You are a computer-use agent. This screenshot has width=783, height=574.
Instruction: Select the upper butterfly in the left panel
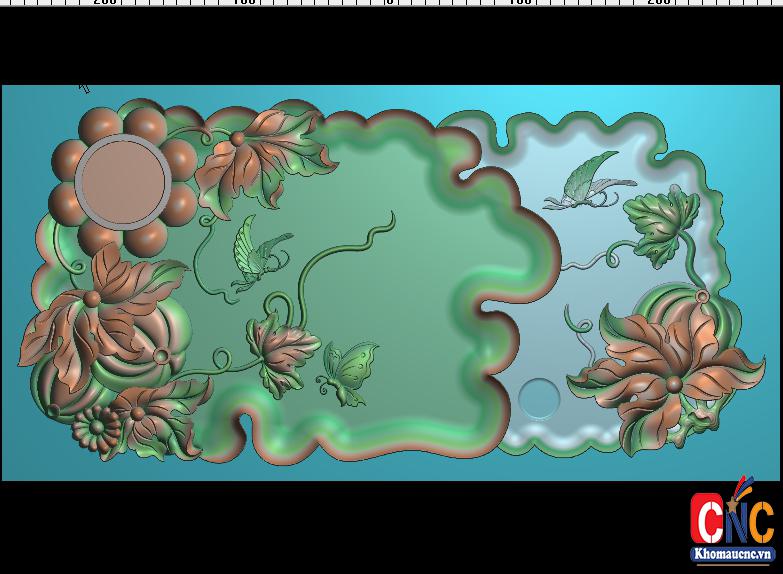[258, 252]
